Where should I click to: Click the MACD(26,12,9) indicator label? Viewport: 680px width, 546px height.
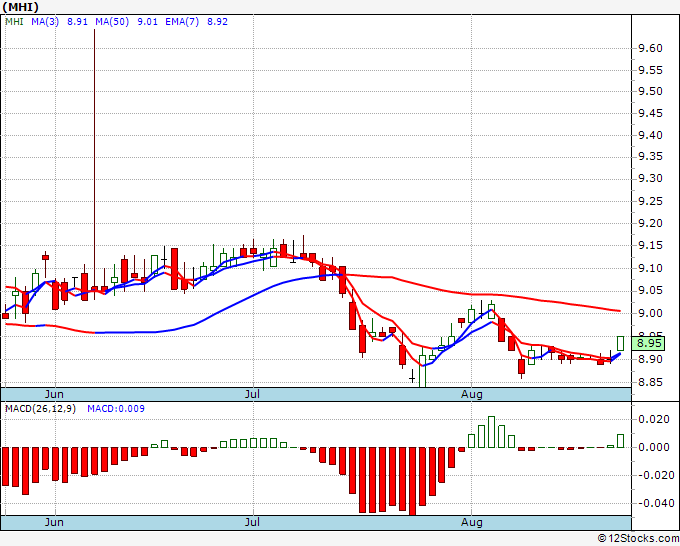40,409
